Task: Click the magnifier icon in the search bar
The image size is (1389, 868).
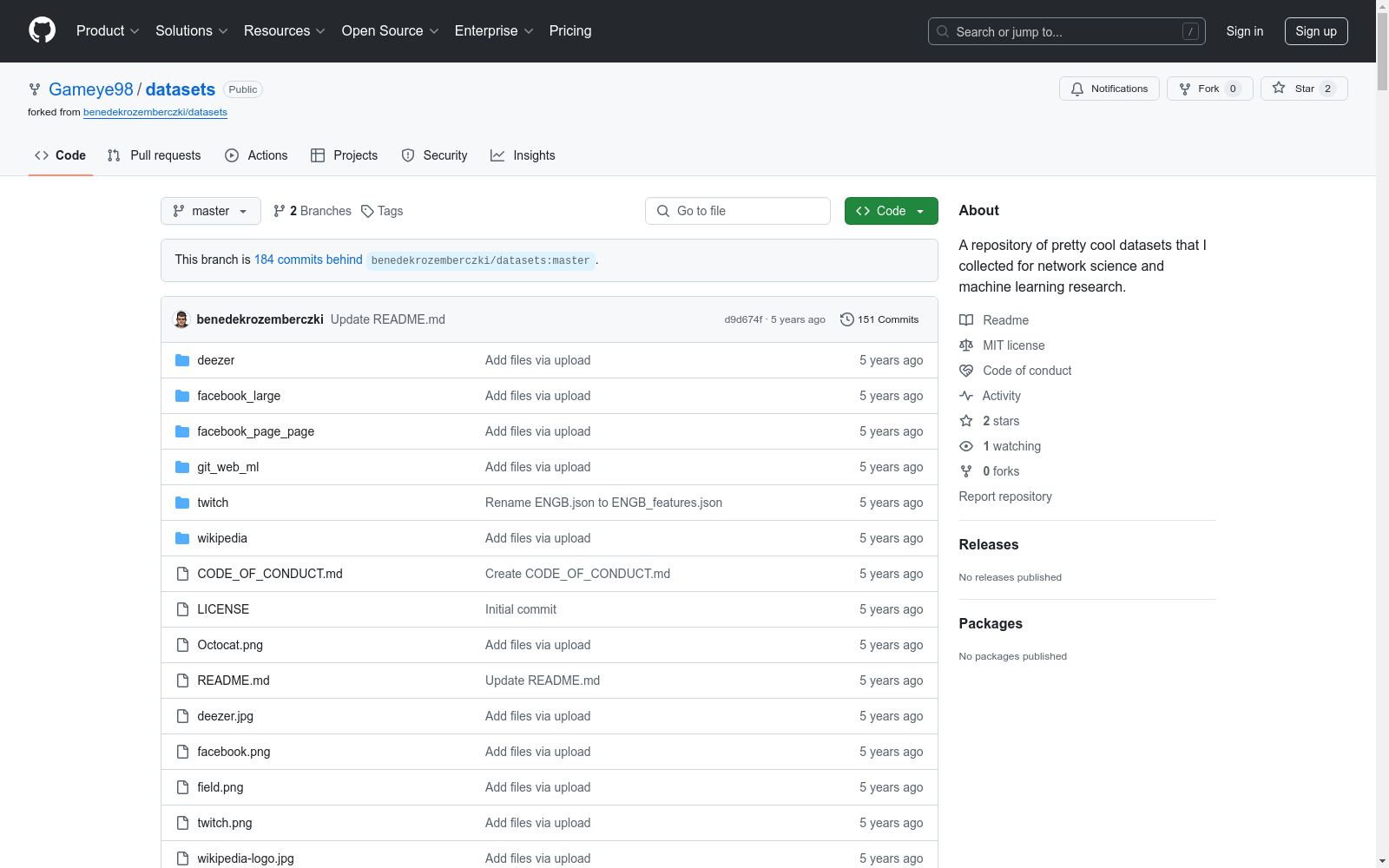Action: pos(943,31)
